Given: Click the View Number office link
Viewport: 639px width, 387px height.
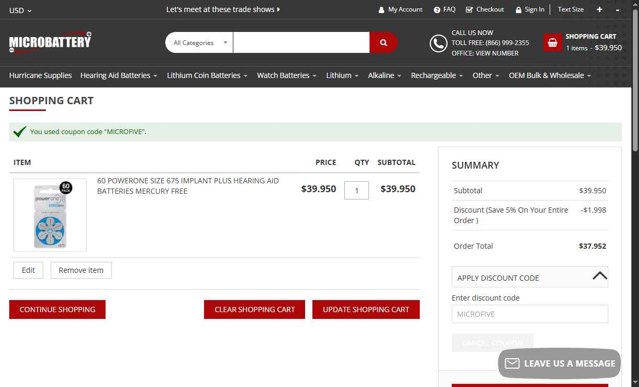Looking at the screenshot, I should click(497, 53).
